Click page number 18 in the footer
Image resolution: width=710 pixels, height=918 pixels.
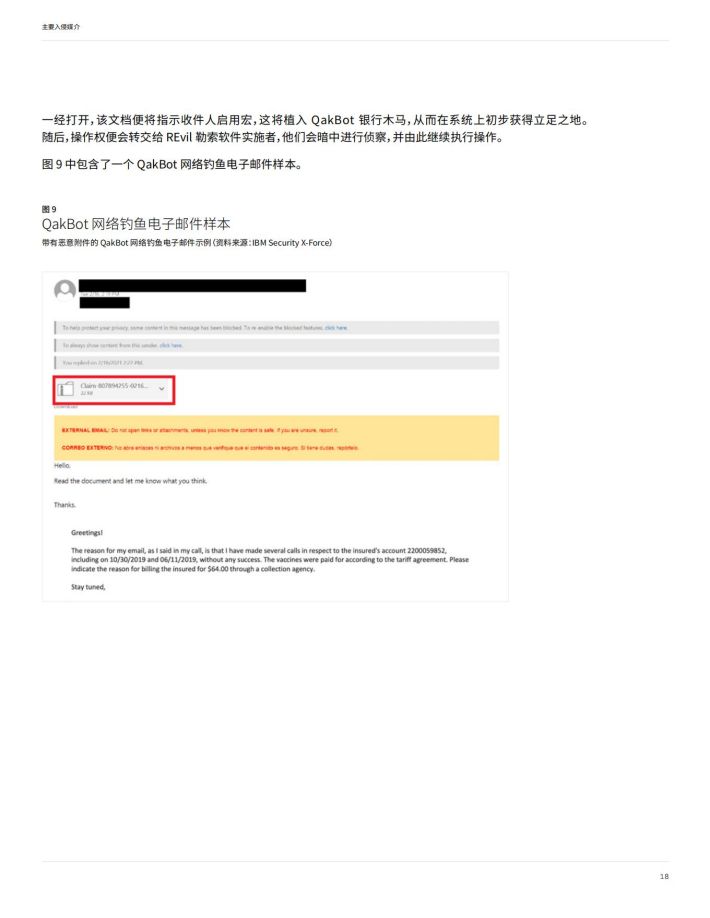point(664,876)
